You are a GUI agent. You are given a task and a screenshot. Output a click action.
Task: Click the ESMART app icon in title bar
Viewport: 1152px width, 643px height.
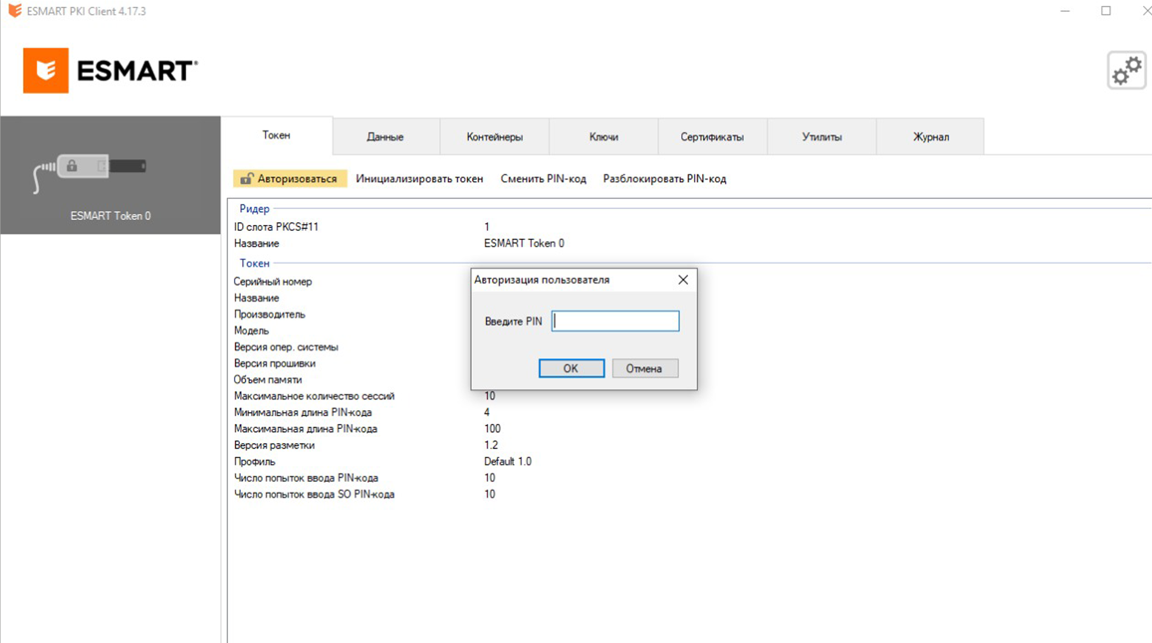pos(15,11)
